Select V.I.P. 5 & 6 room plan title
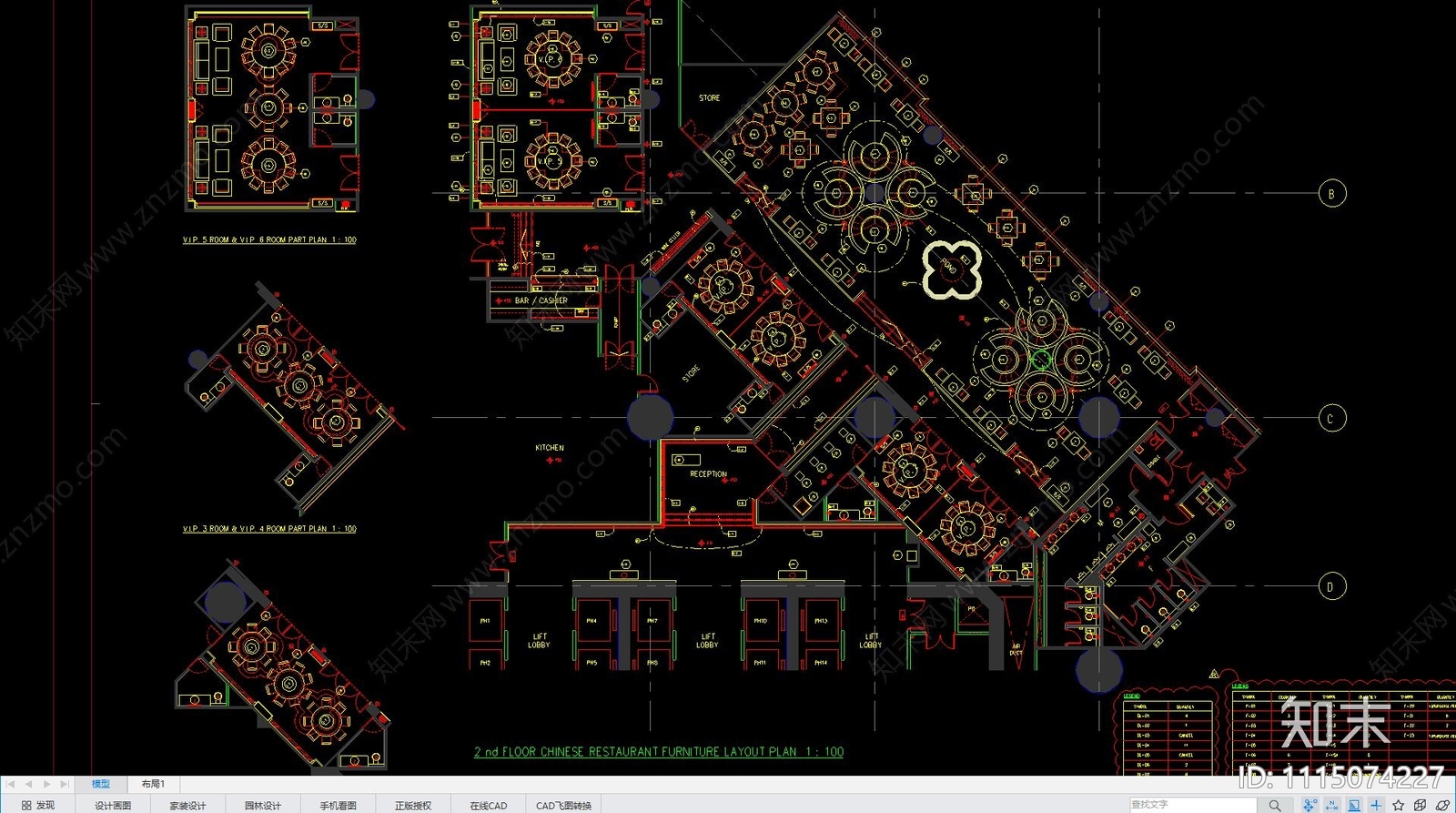 click(269, 240)
